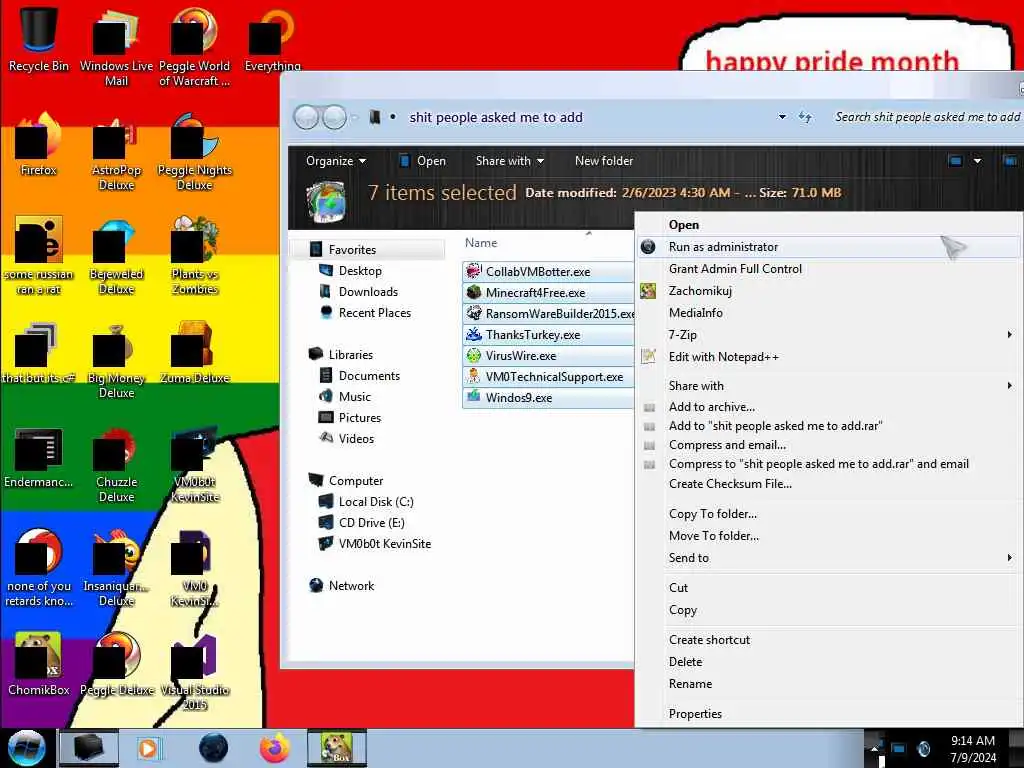Open Peggle World of Warcraft desktop icon
The height and width of the screenshot is (768, 1024).
tap(194, 47)
